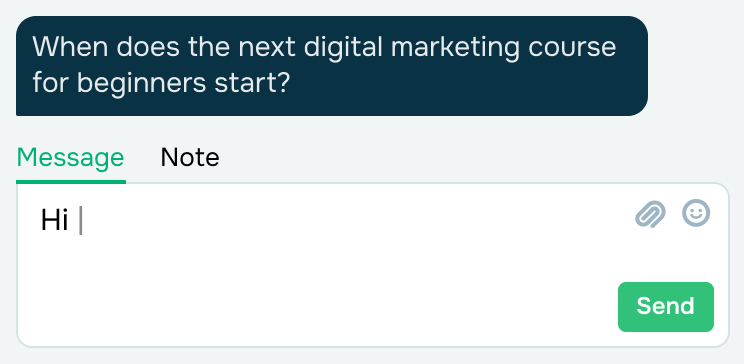
Task: Select the Message tab
Action: click(x=71, y=158)
